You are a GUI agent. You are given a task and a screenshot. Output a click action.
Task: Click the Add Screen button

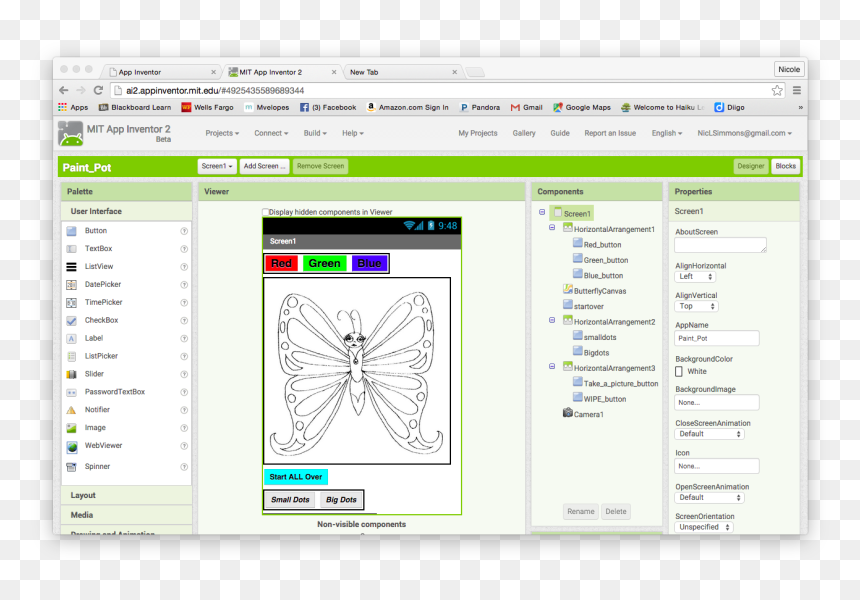pos(264,166)
